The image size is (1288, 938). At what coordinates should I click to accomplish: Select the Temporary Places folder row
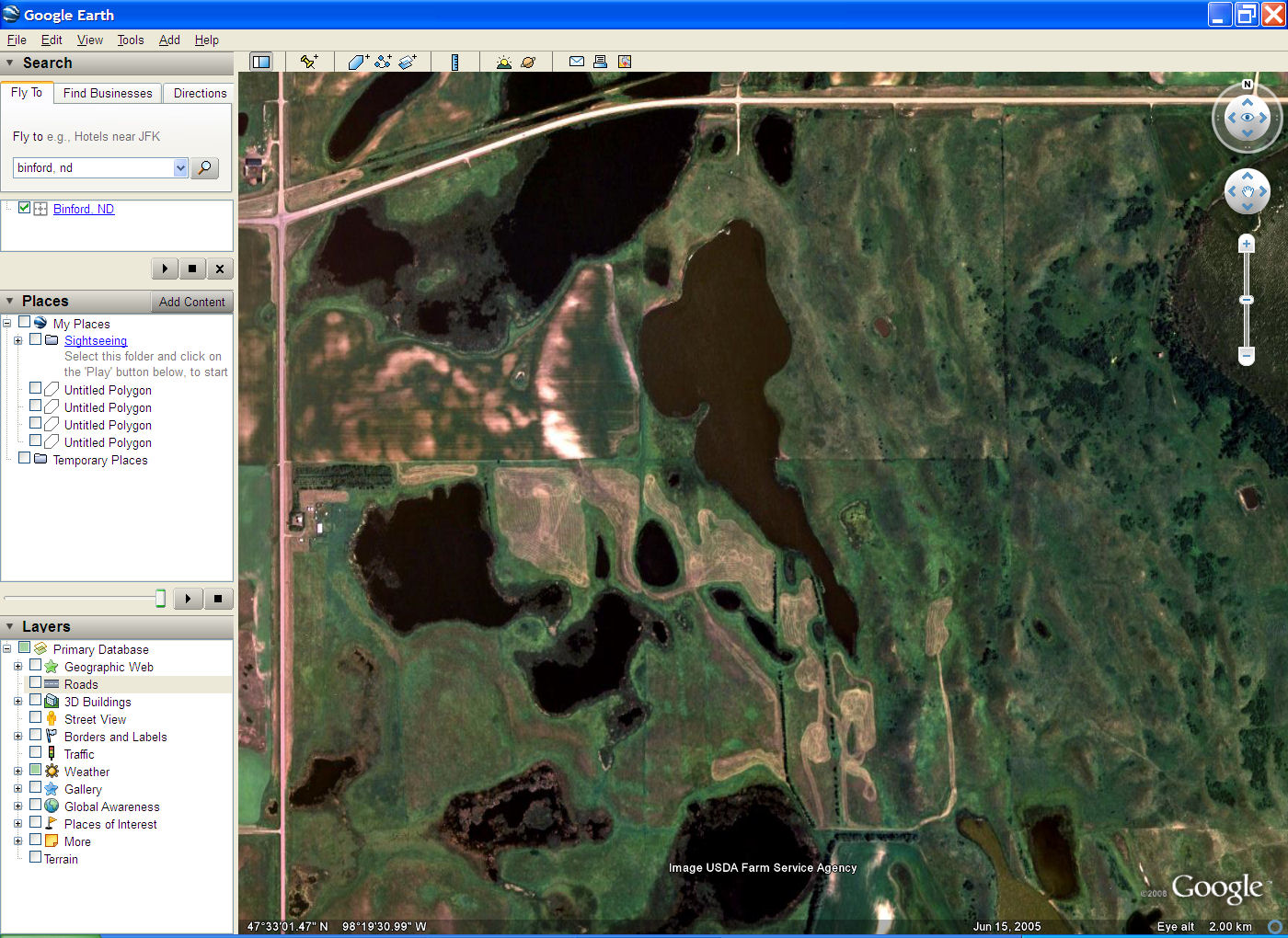coord(100,460)
